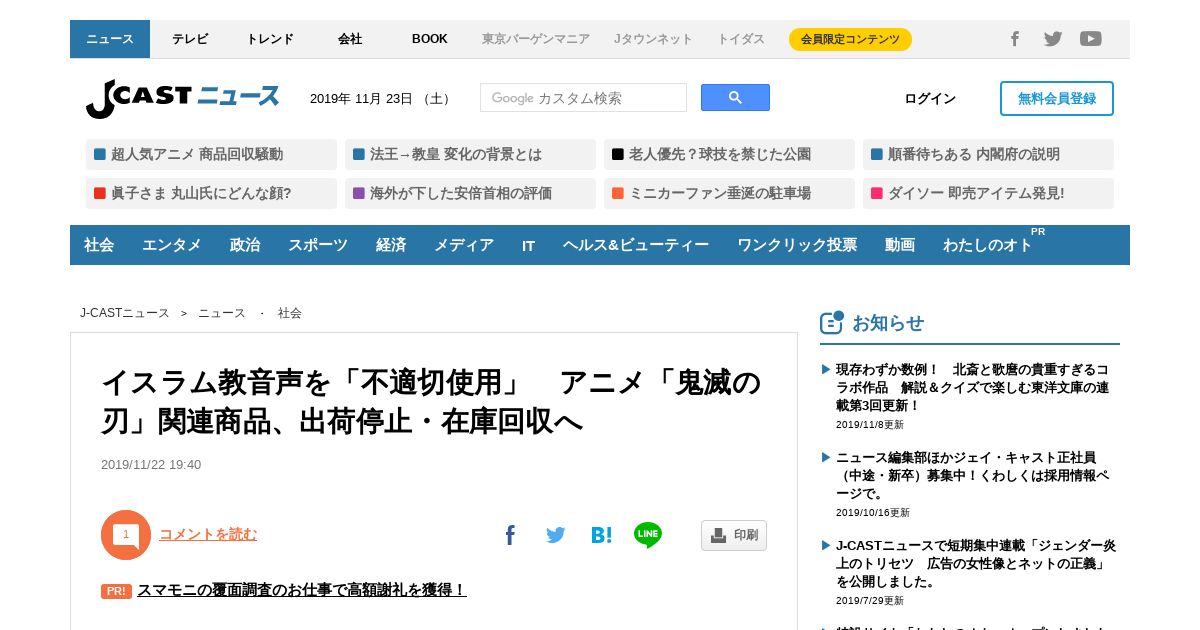
Task: Click the ログイン link
Action: (930, 98)
